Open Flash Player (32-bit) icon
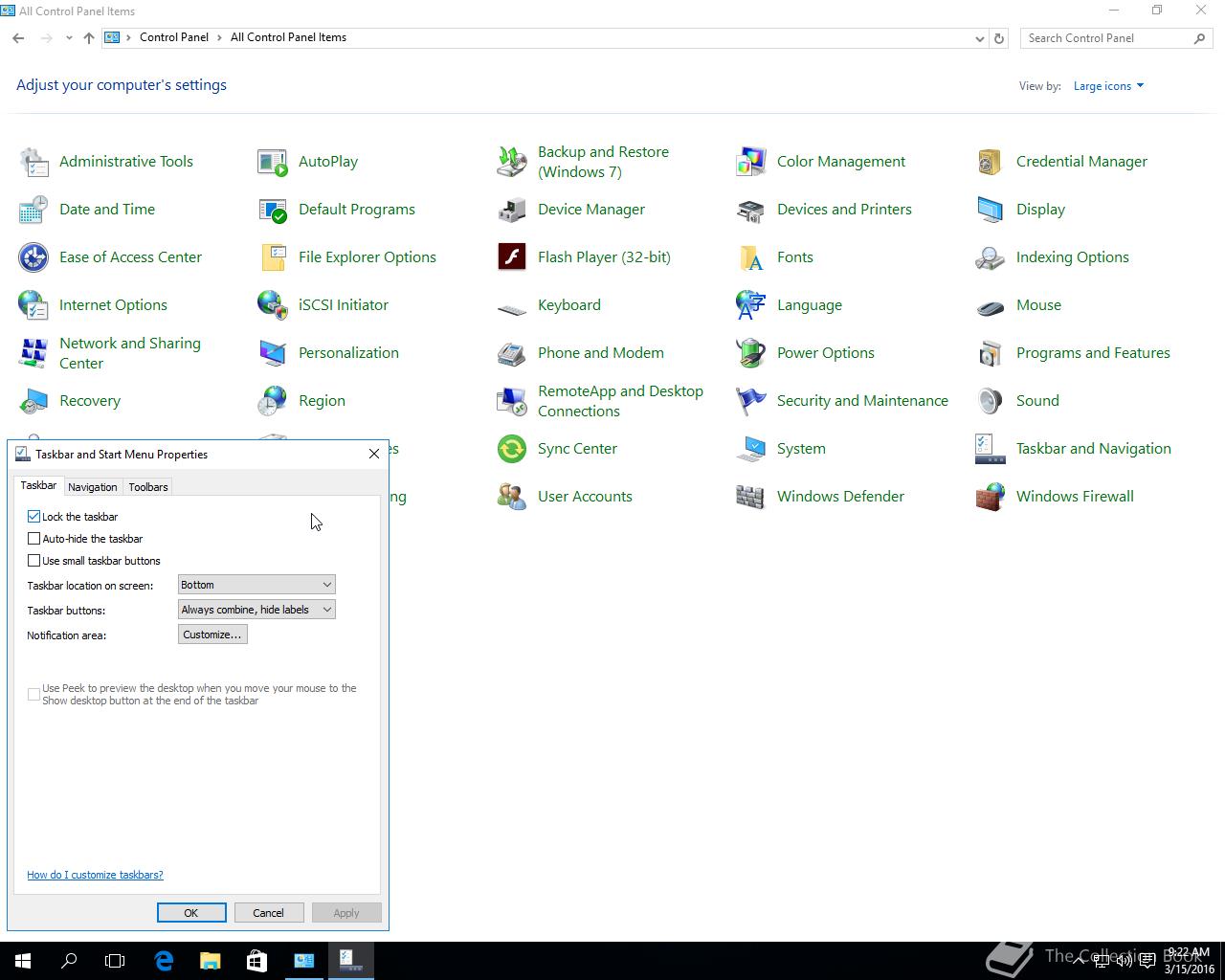This screenshot has width=1225, height=980. (512, 257)
